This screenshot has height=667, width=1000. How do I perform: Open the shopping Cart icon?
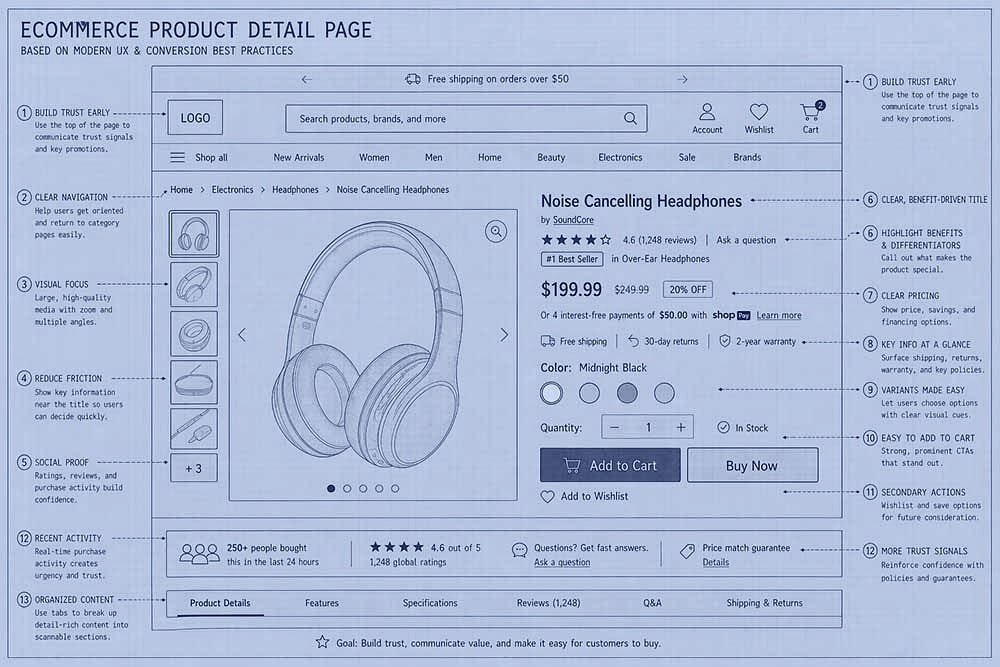(x=810, y=112)
